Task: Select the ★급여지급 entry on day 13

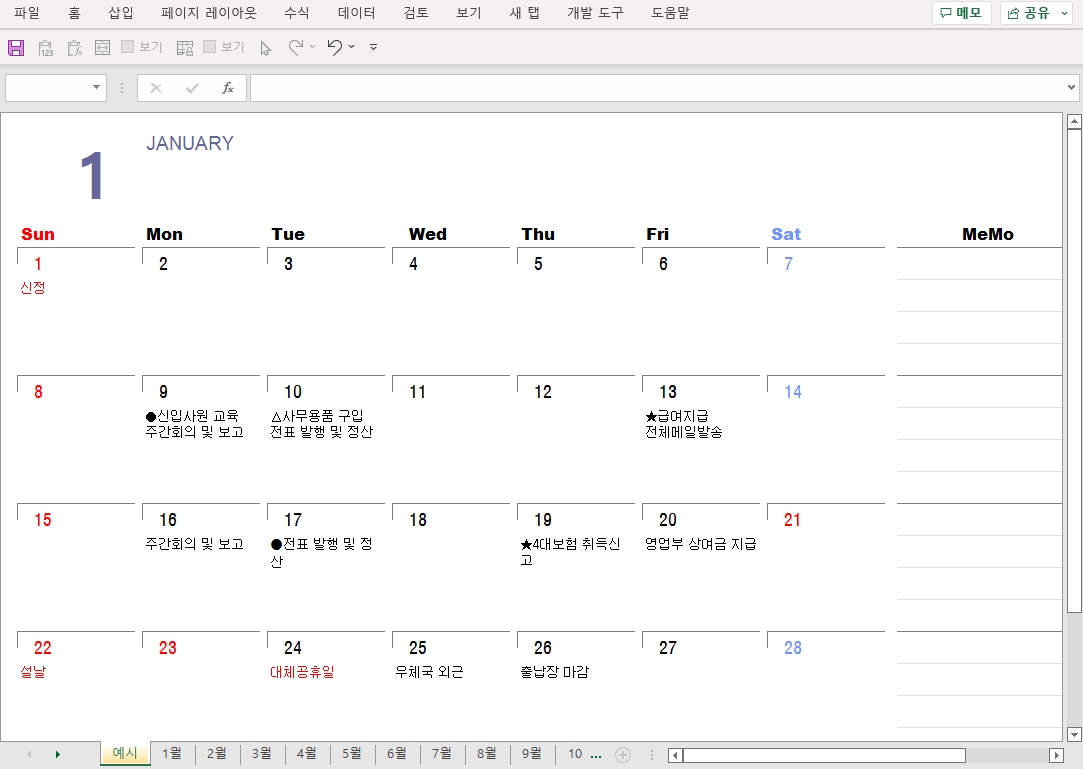Action: pos(677,416)
